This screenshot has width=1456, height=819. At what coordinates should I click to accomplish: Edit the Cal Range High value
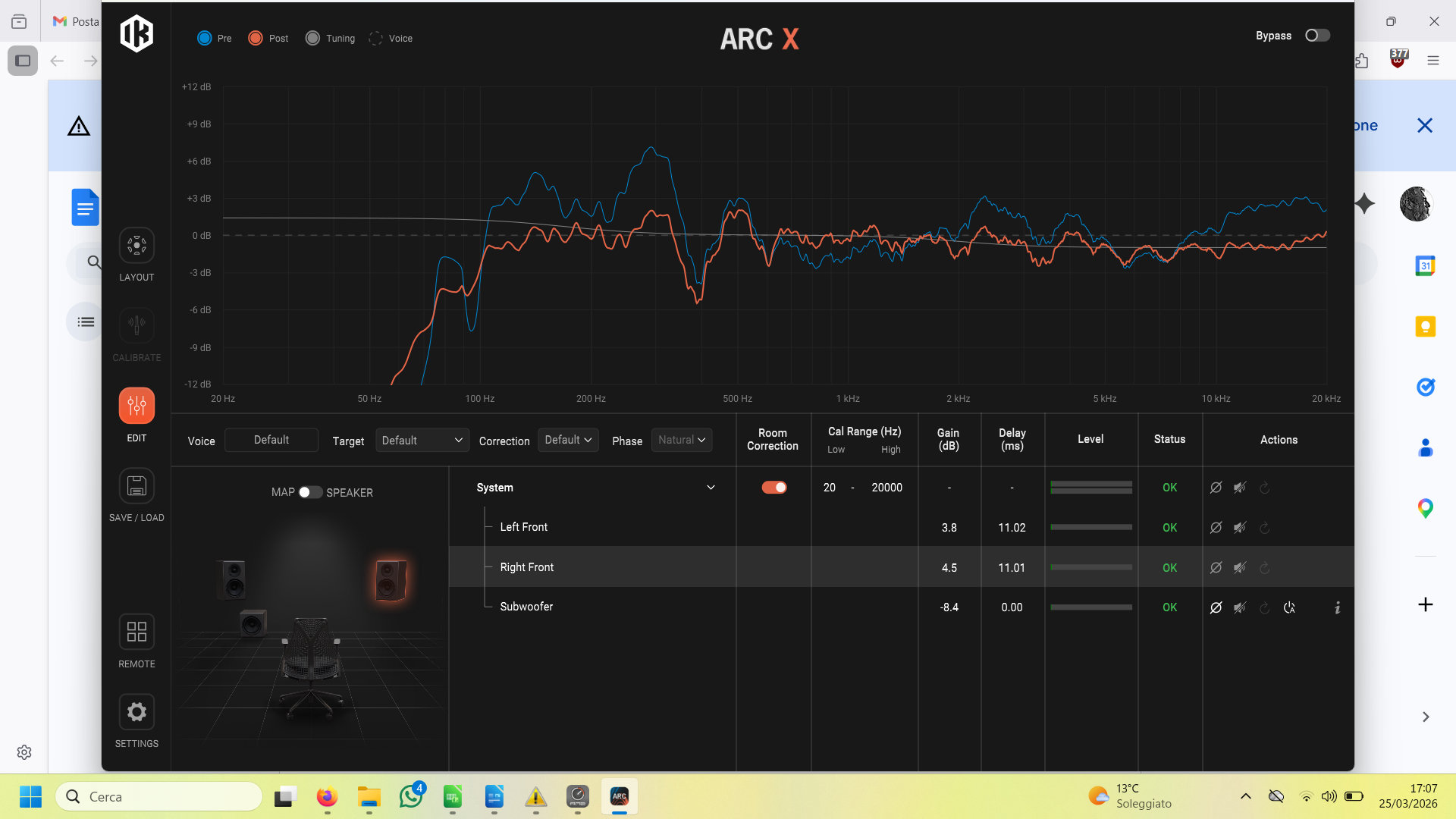[886, 488]
